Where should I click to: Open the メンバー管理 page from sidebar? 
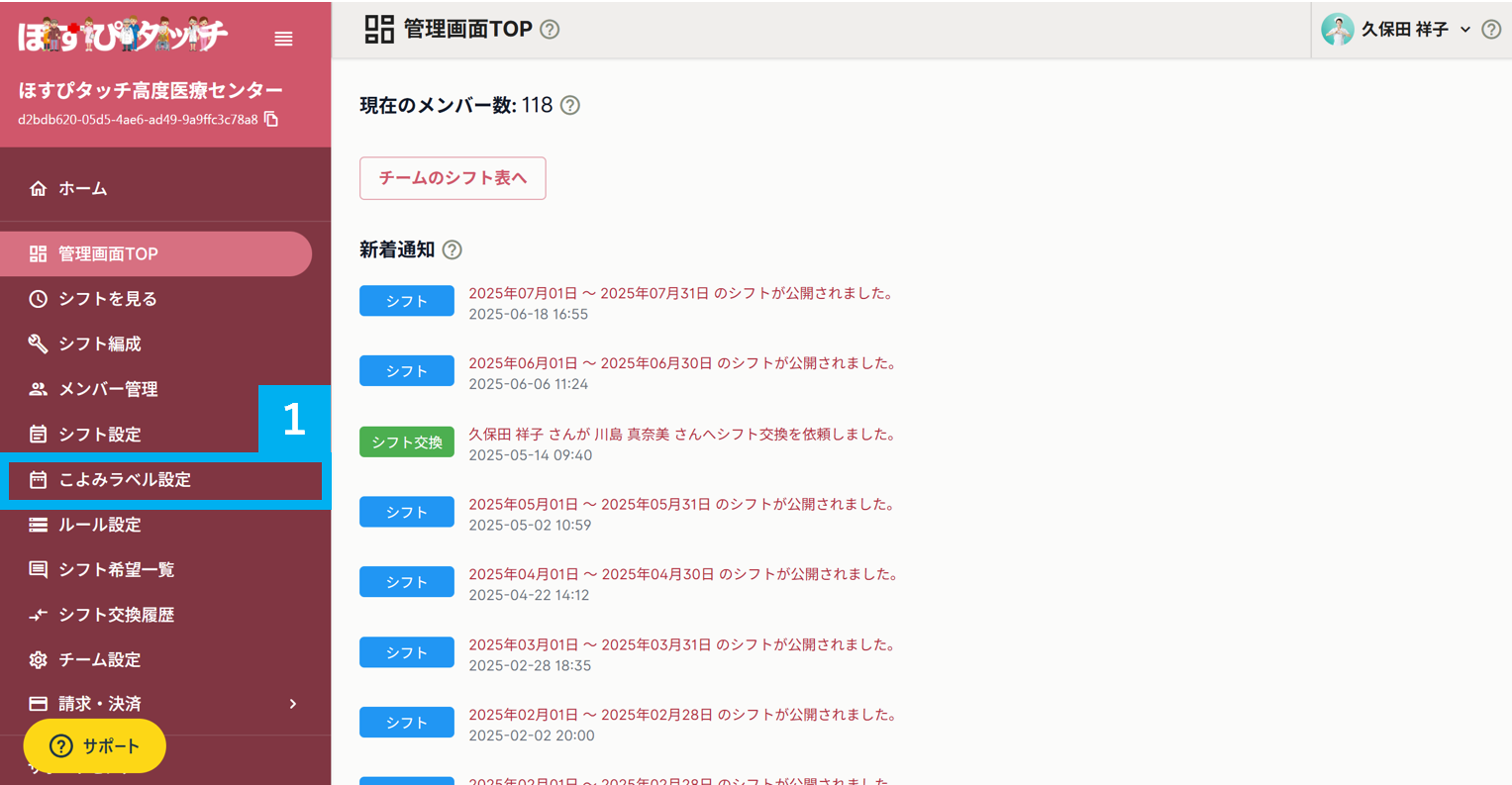[105, 389]
